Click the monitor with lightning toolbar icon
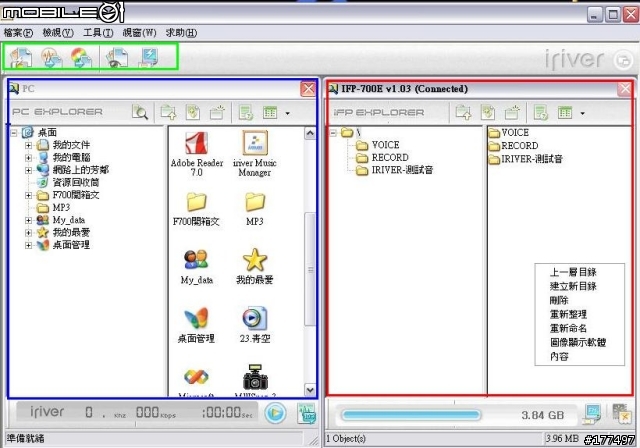Image resolution: width=640 pixels, height=448 pixels. click(148, 57)
